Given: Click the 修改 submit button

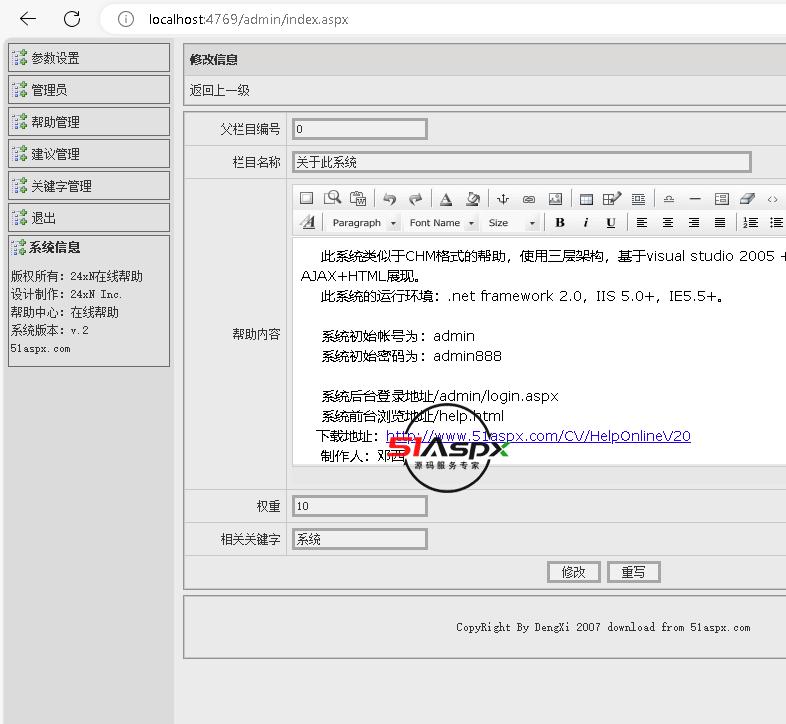Looking at the screenshot, I should tap(573, 572).
